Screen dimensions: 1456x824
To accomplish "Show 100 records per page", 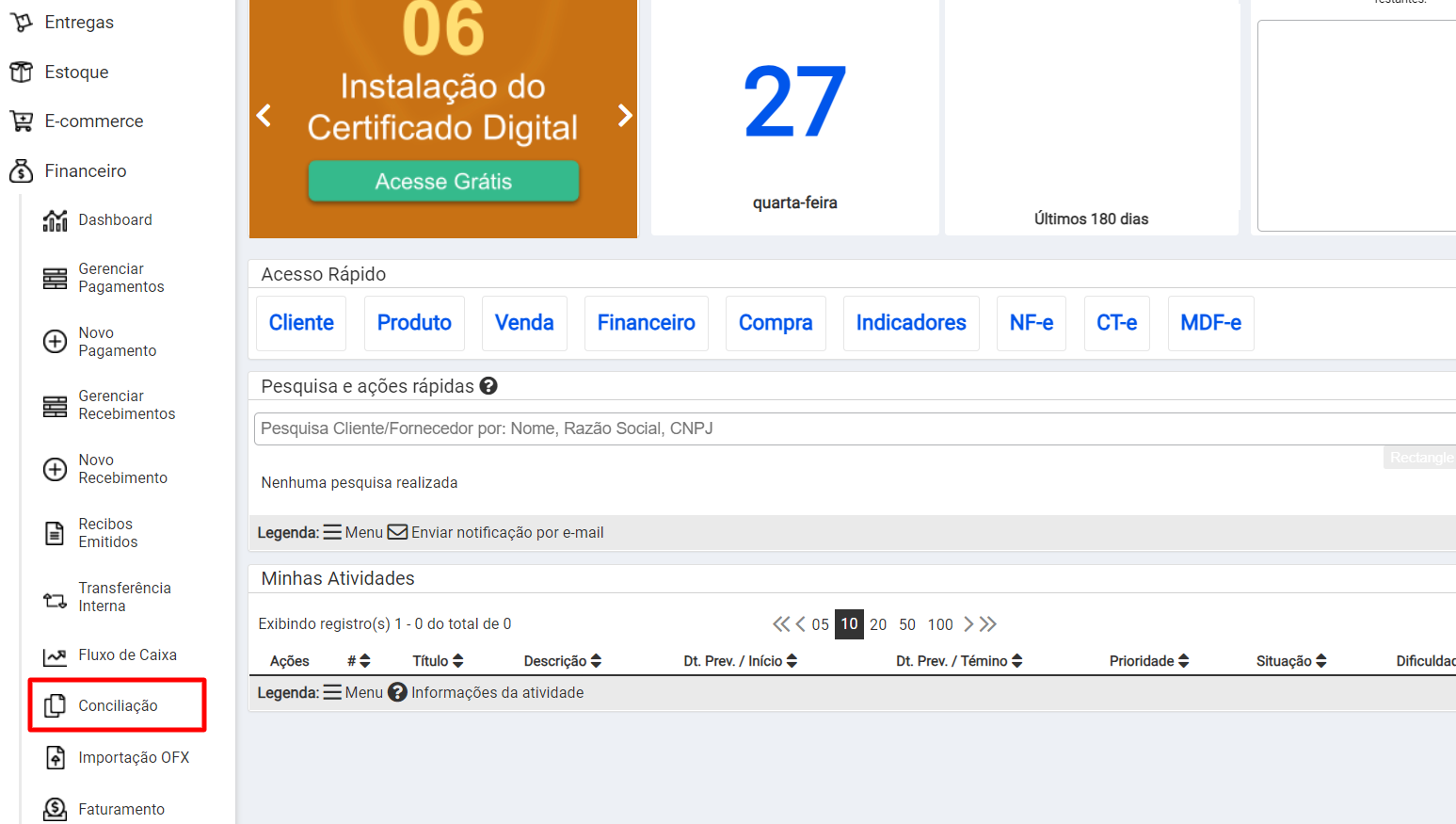I will (940, 624).
